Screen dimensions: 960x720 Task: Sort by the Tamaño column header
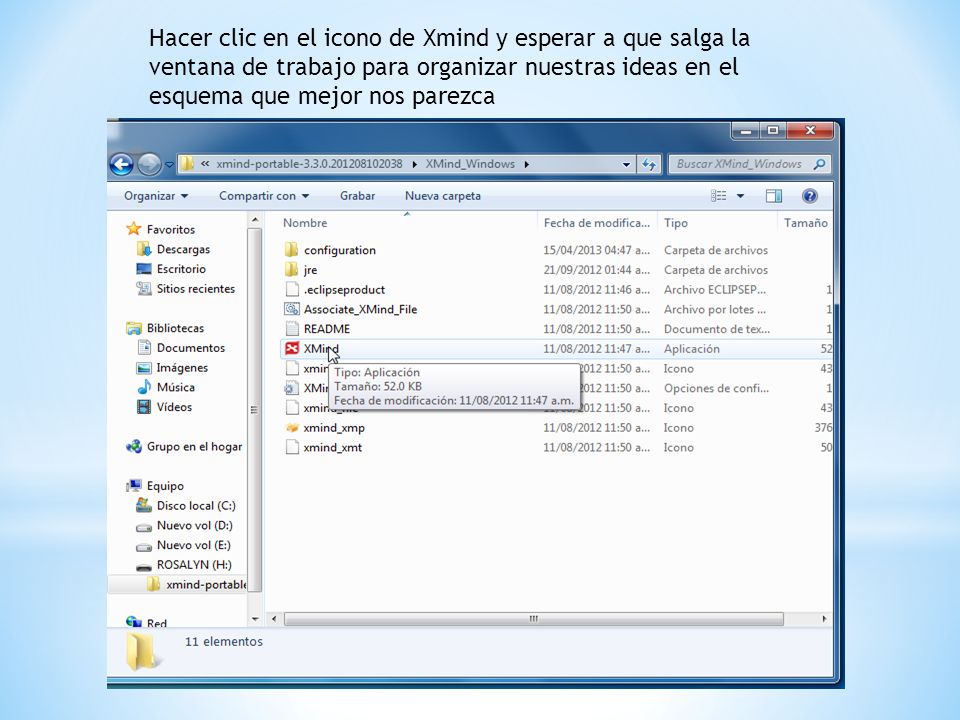coord(806,223)
